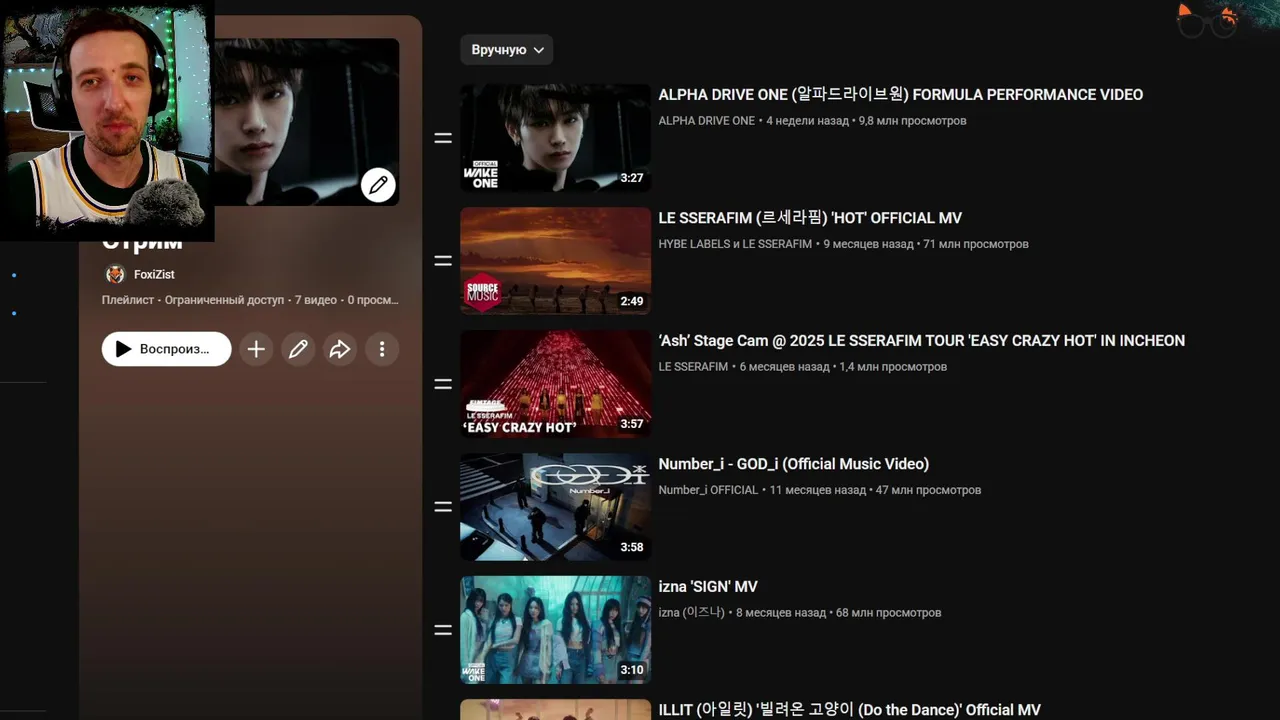Open the Вручную sort dropdown
1280x720 pixels.
[507, 49]
